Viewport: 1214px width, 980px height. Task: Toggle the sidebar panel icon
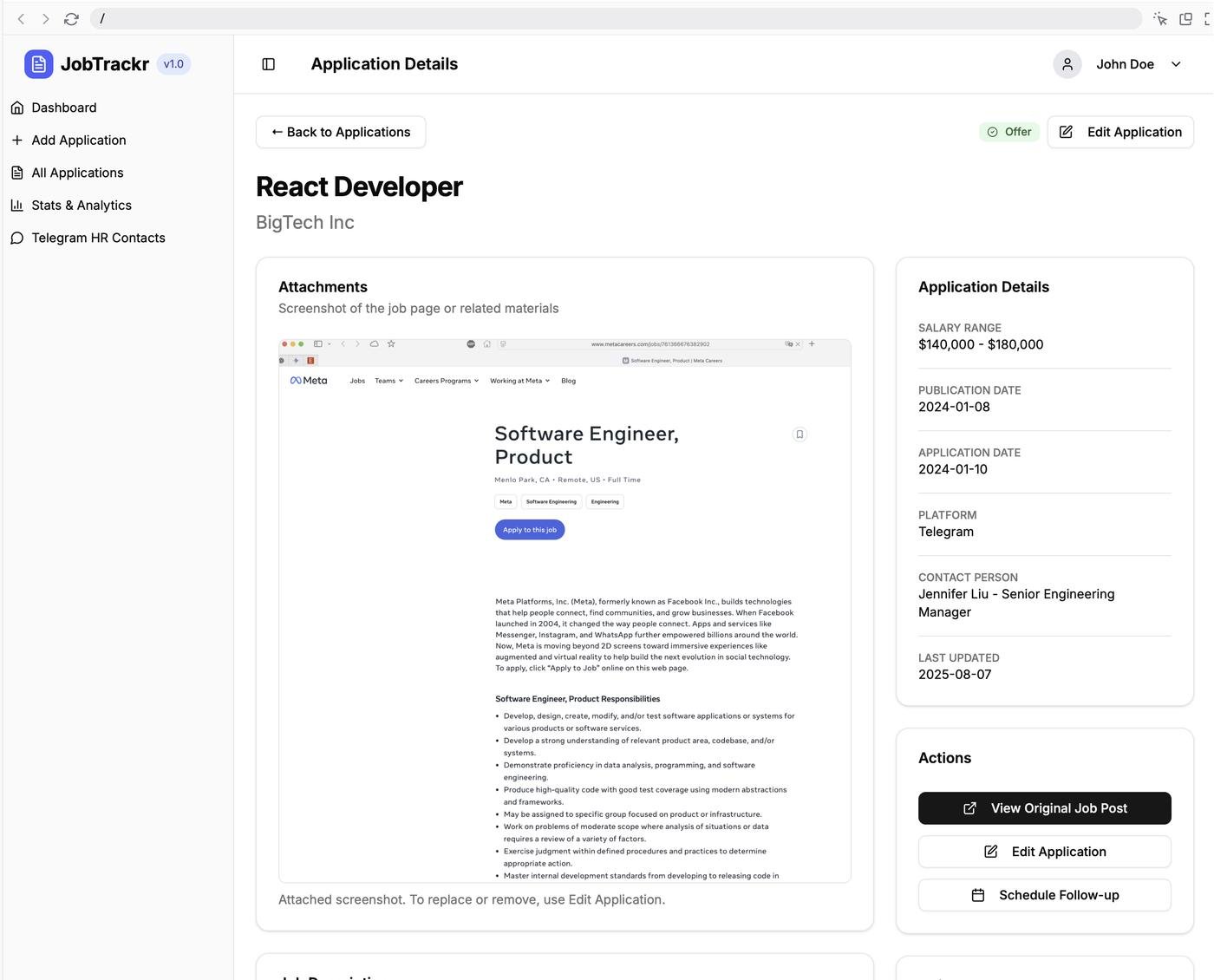pyautogui.click(x=269, y=64)
